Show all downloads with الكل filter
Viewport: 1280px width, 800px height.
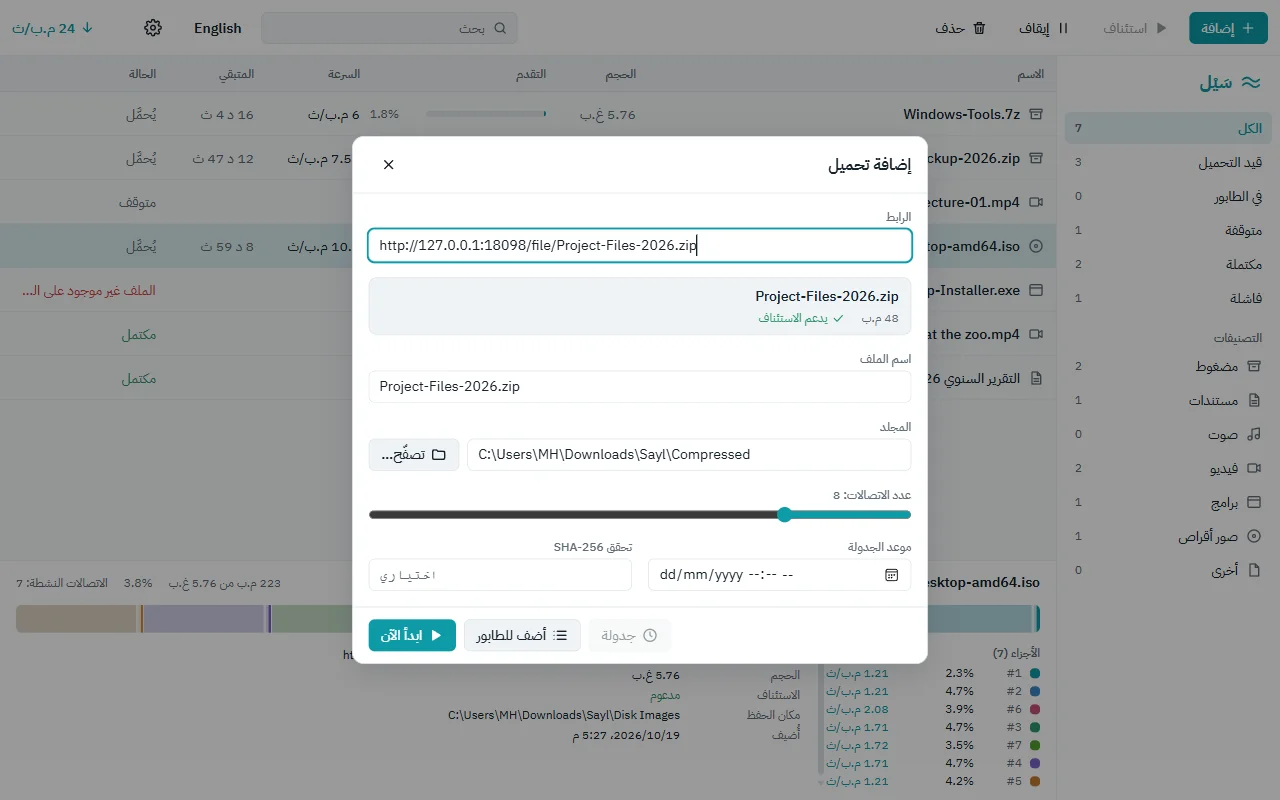(x=1168, y=128)
